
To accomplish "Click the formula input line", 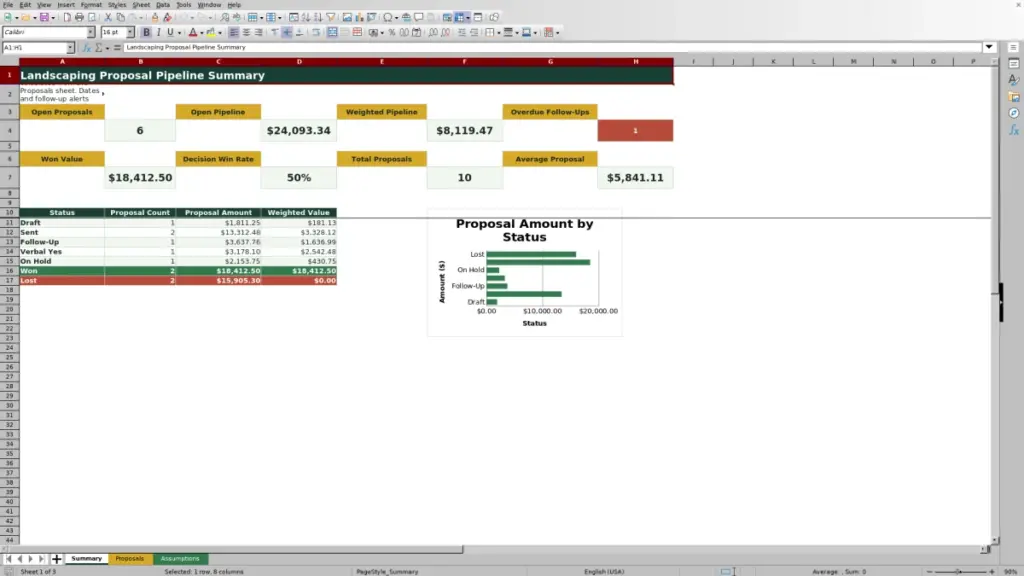I will (552, 47).
